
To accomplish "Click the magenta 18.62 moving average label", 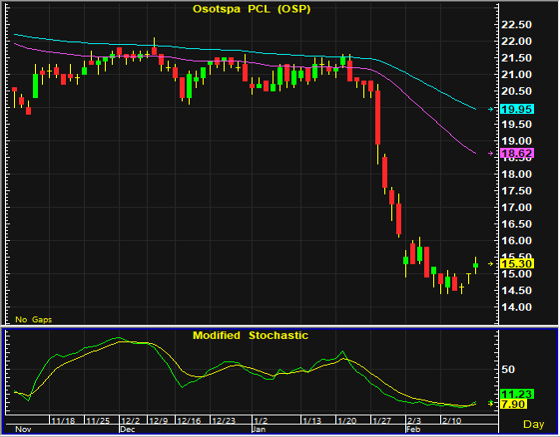I will click(517, 154).
